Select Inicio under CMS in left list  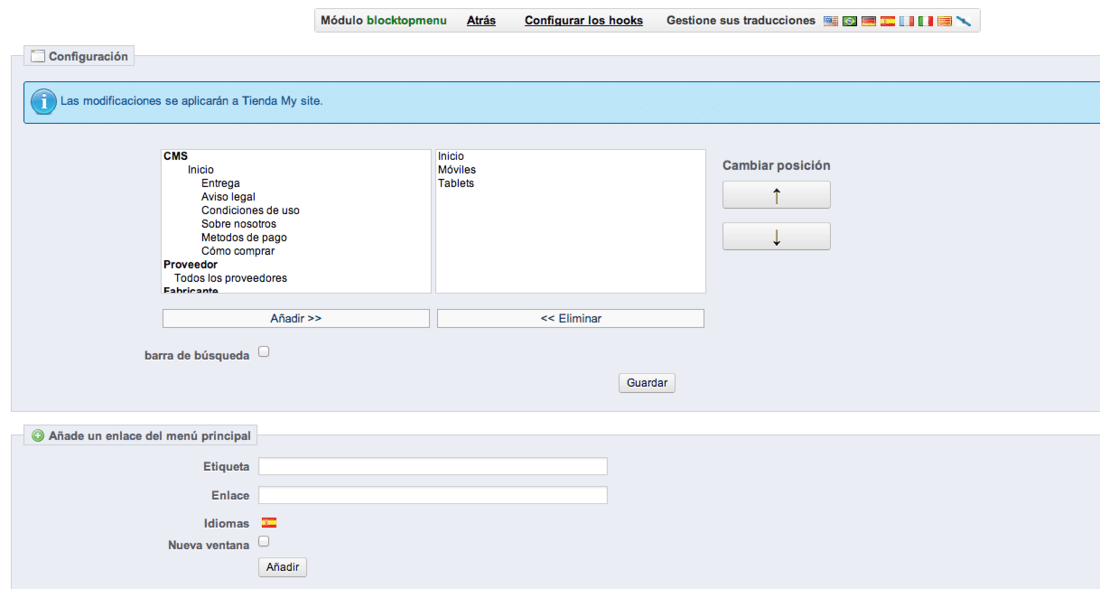[201, 170]
